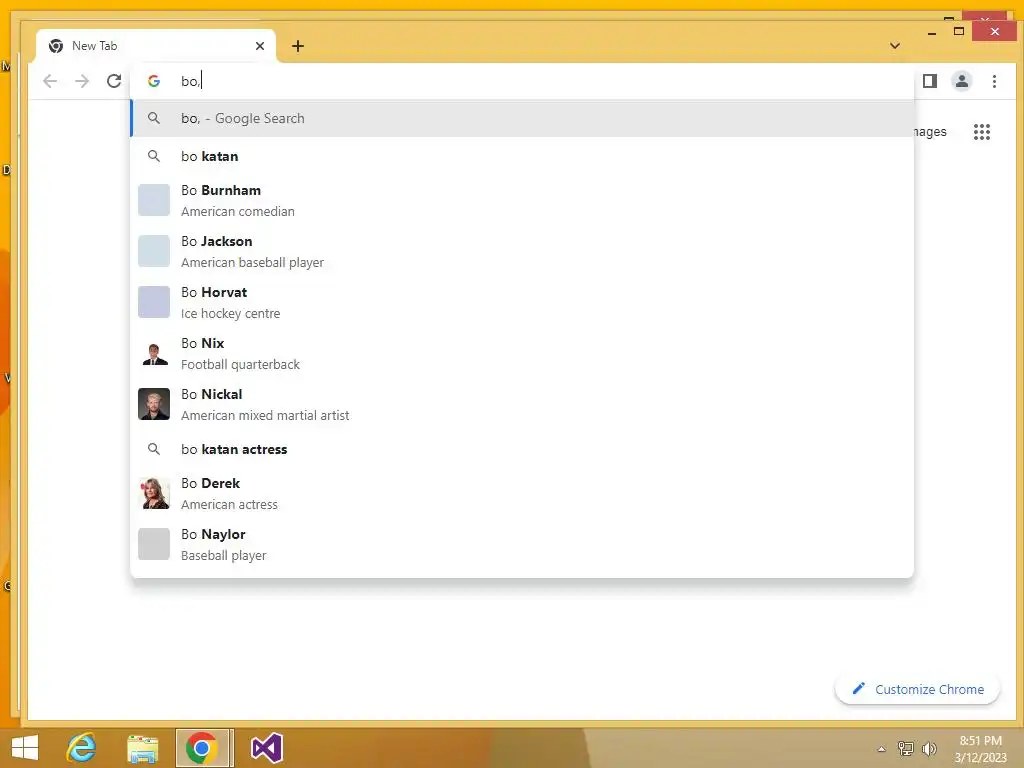The width and height of the screenshot is (1024, 768).
Task: Launch Internet Explorer from taskbar
Action: [82, 748]
